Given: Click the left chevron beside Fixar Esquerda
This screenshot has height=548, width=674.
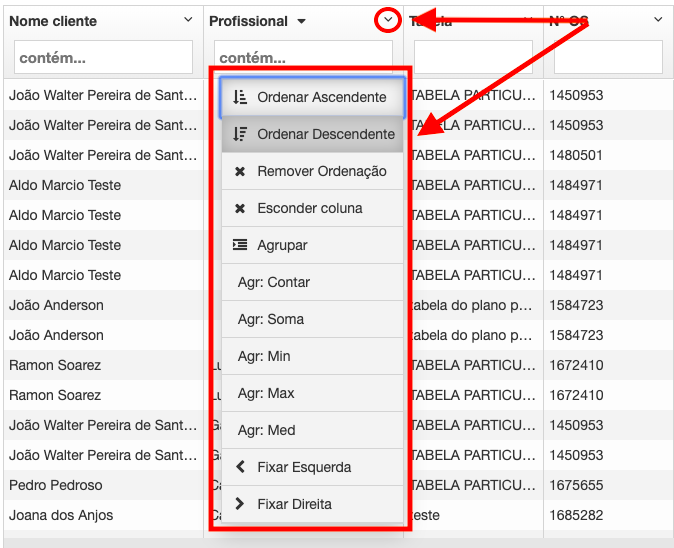Looking at the screenshot, I should tap(239, 467).
